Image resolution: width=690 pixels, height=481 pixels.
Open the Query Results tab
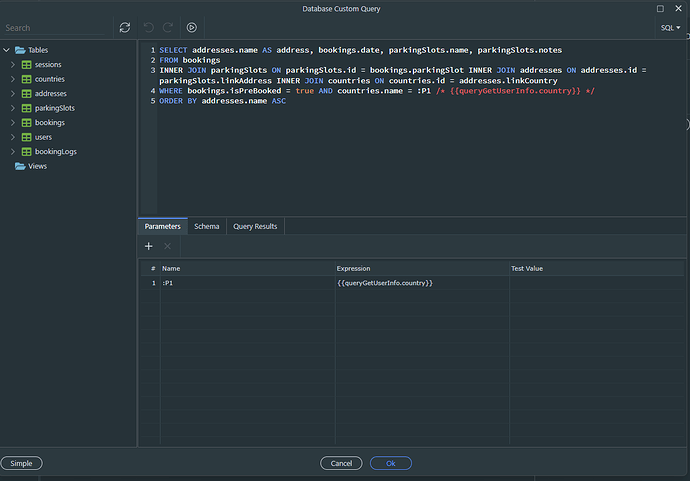click(255, 227)
